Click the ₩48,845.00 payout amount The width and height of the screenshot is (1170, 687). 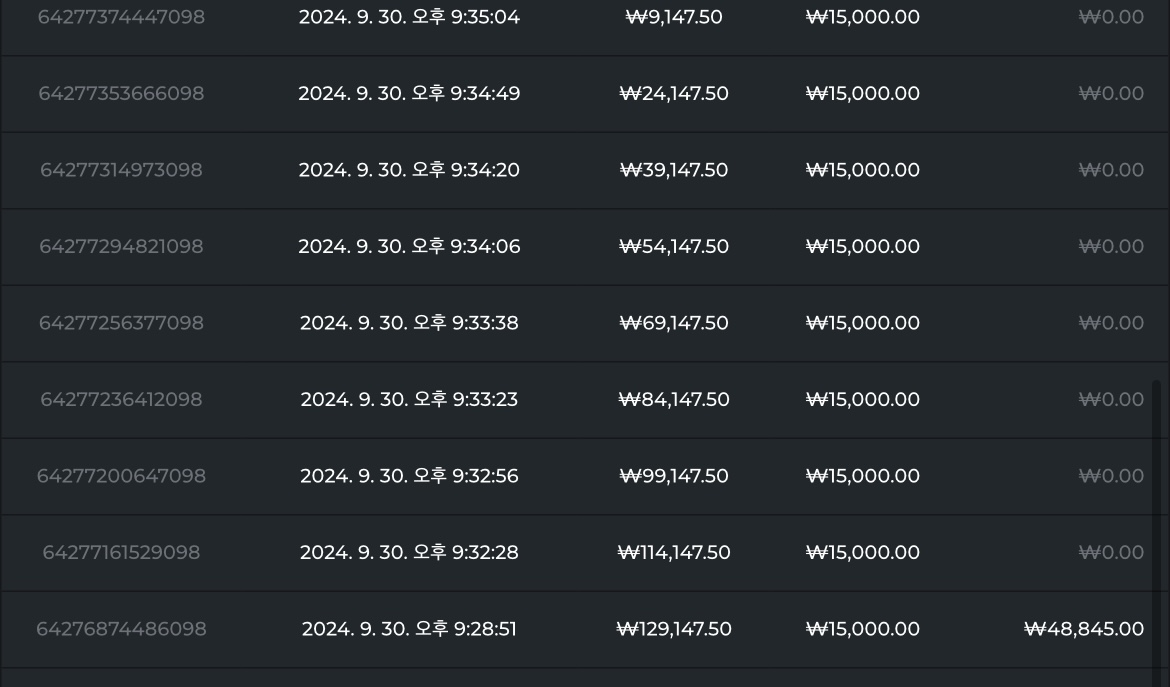click(1083, 629)
